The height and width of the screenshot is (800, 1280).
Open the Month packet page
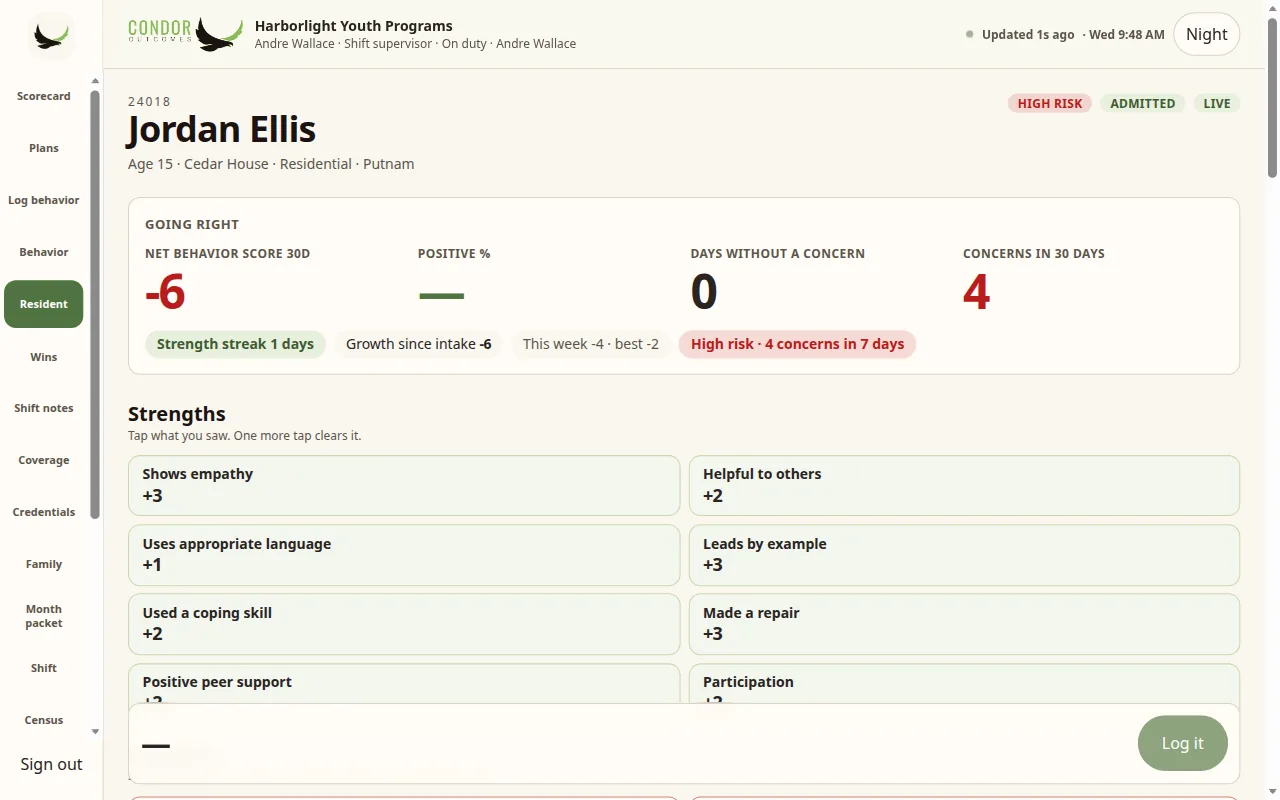pos(44,616)
